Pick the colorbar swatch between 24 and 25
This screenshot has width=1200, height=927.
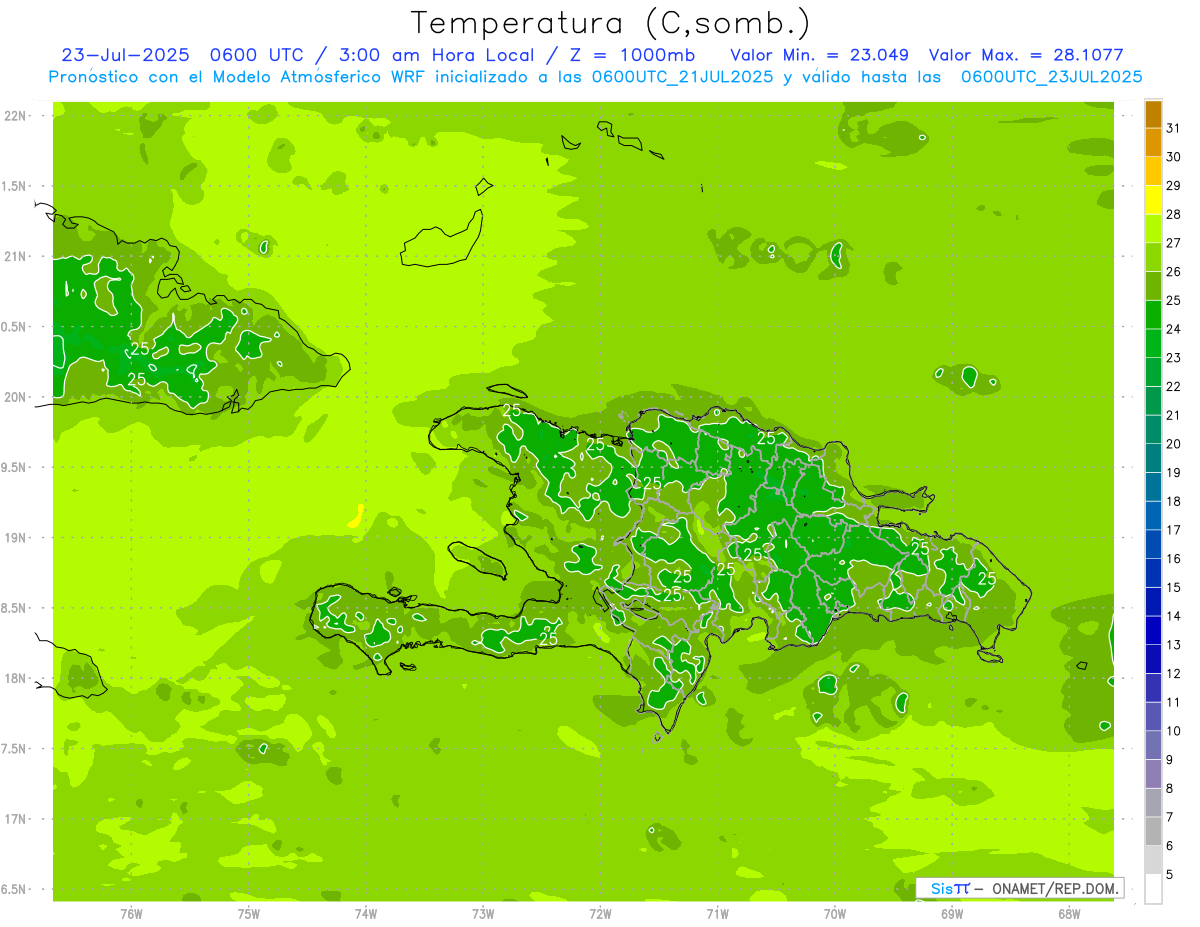tap(1153, 315)
